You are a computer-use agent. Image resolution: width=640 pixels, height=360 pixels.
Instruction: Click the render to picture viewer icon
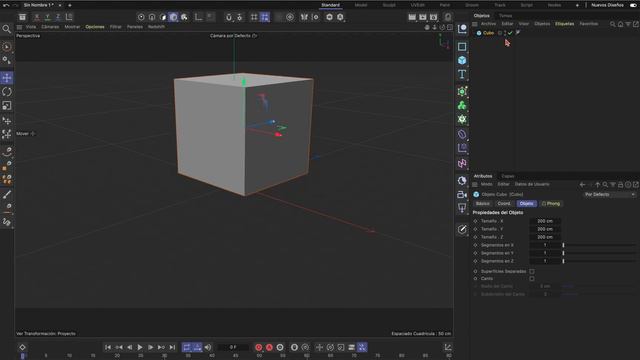tap(423, 17)
